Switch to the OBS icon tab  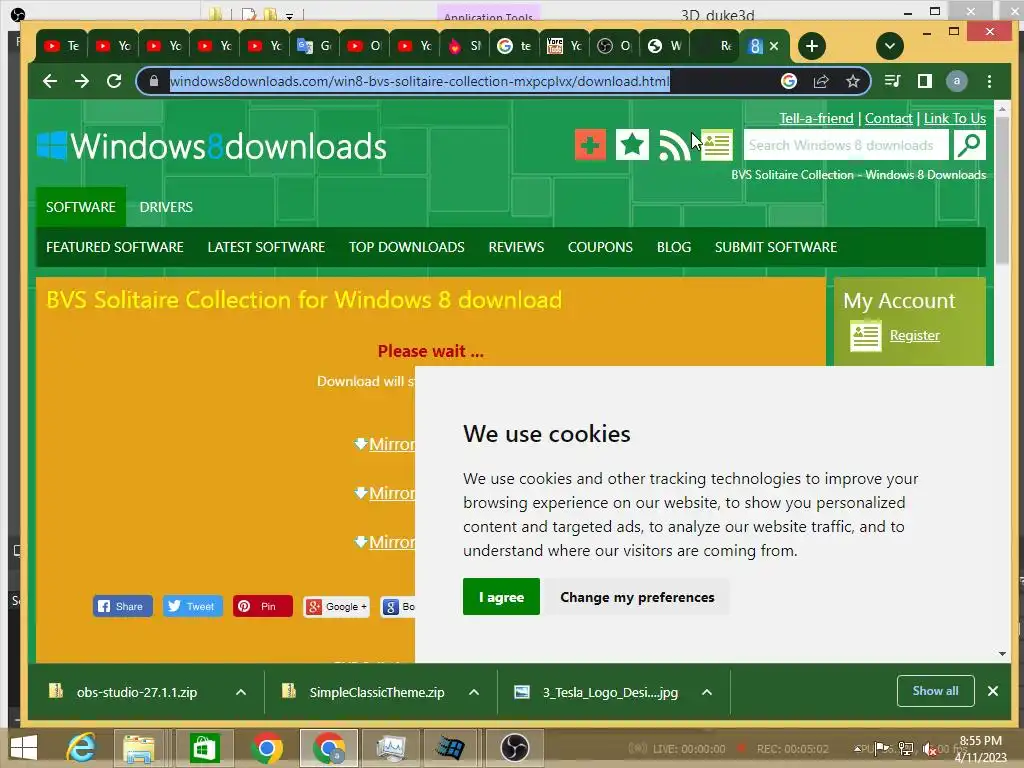(615, 46)
